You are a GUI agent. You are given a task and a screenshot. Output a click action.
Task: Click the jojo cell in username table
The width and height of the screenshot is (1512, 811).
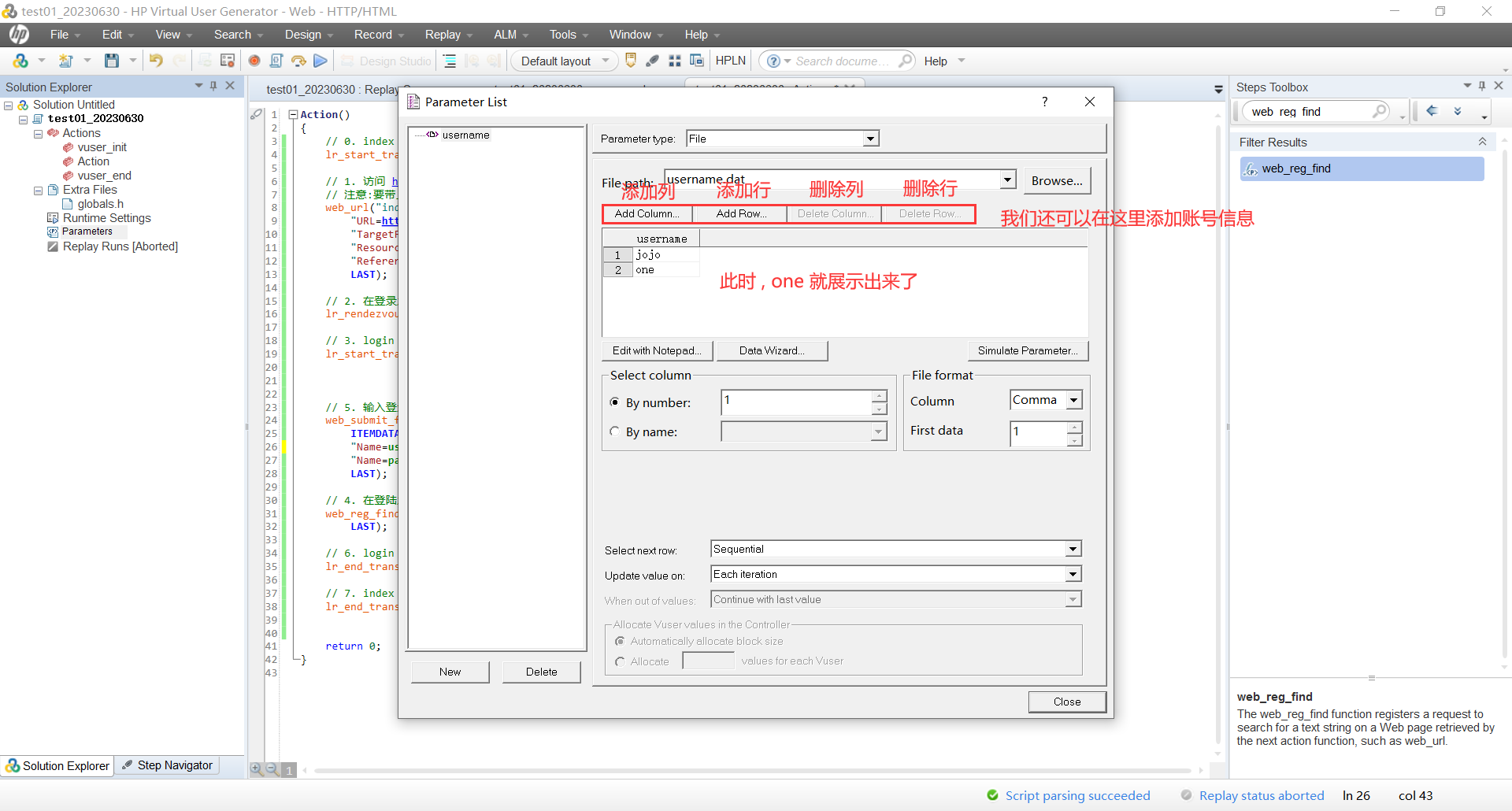pyautogui.click(x=666, y=254)
